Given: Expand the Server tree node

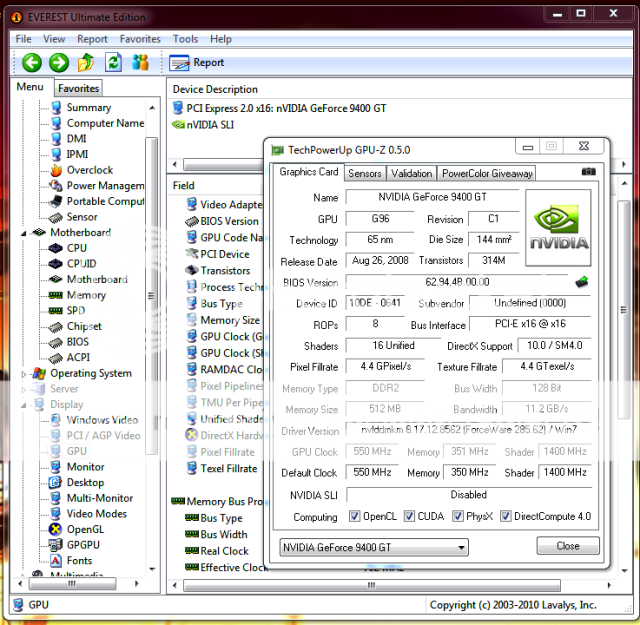Looking at the screenshot, I should (24, 389).
